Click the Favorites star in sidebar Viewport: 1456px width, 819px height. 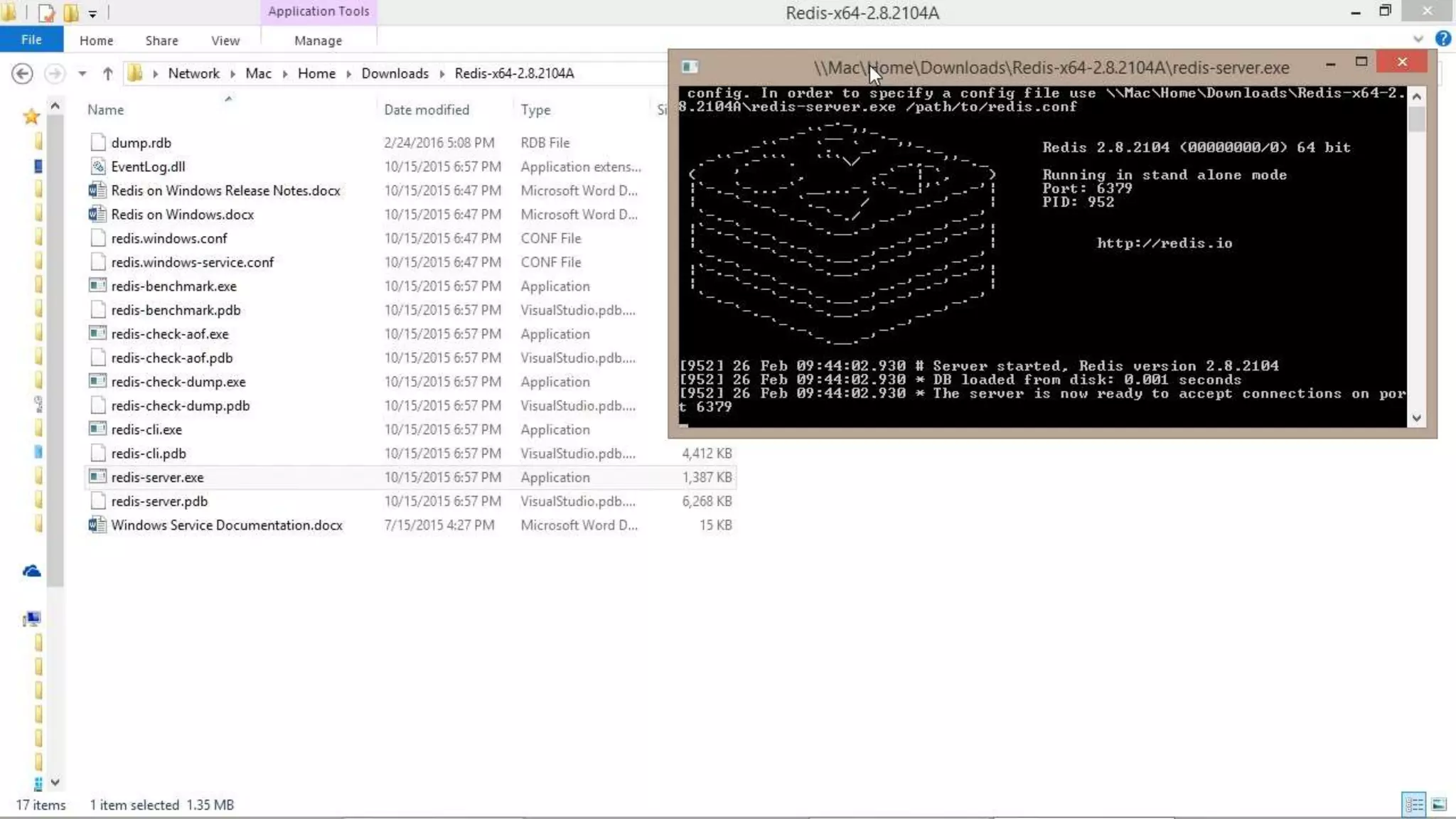click(x=31, y=116)
